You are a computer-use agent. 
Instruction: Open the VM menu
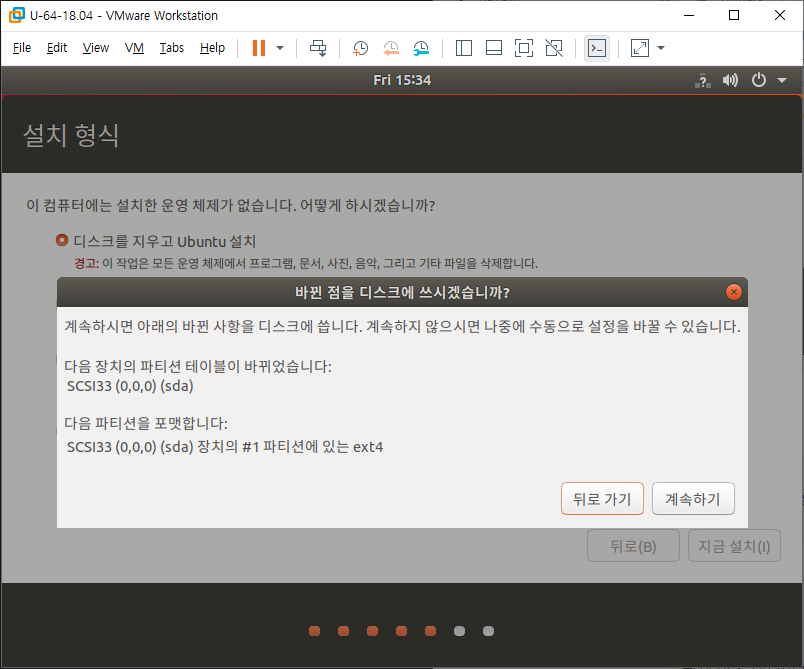point(134,48)
